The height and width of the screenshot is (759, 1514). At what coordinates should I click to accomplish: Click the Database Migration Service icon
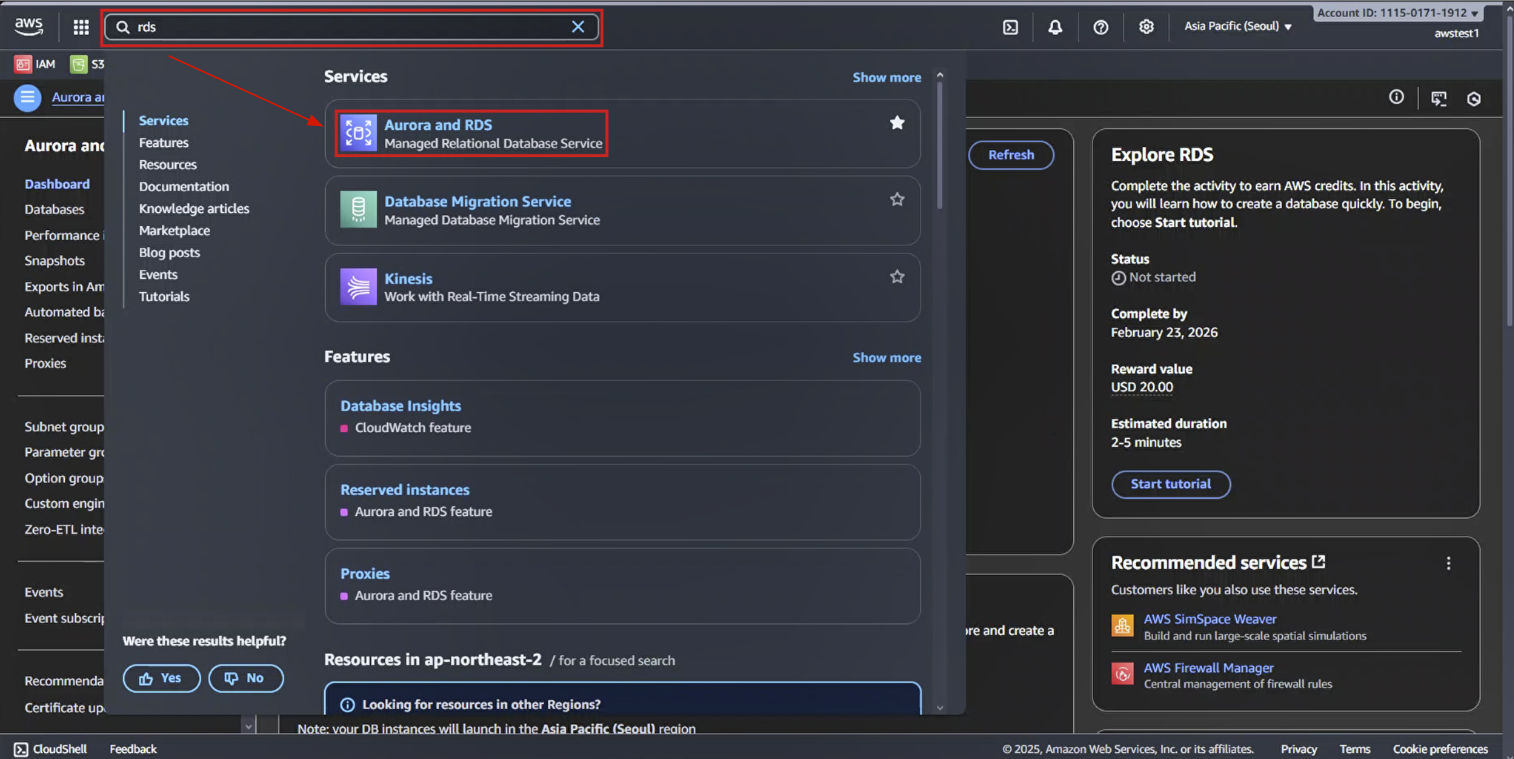358,210
